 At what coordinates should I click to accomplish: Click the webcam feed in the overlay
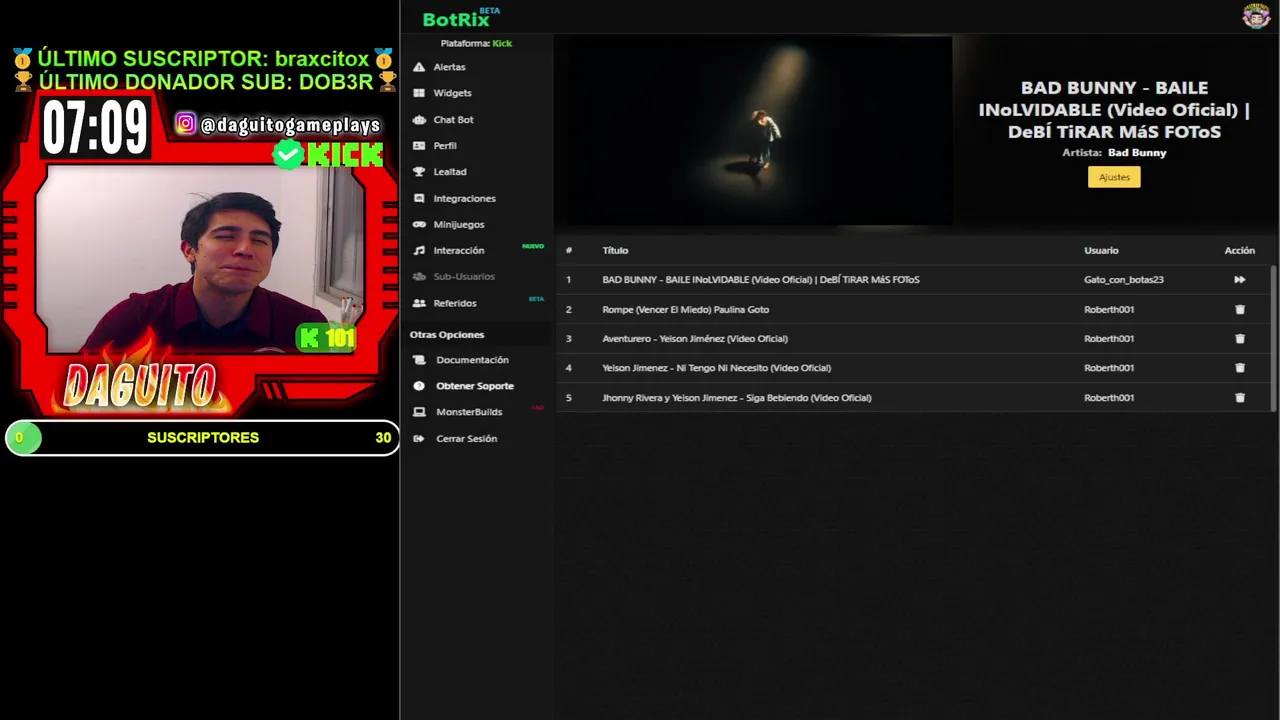200,260
